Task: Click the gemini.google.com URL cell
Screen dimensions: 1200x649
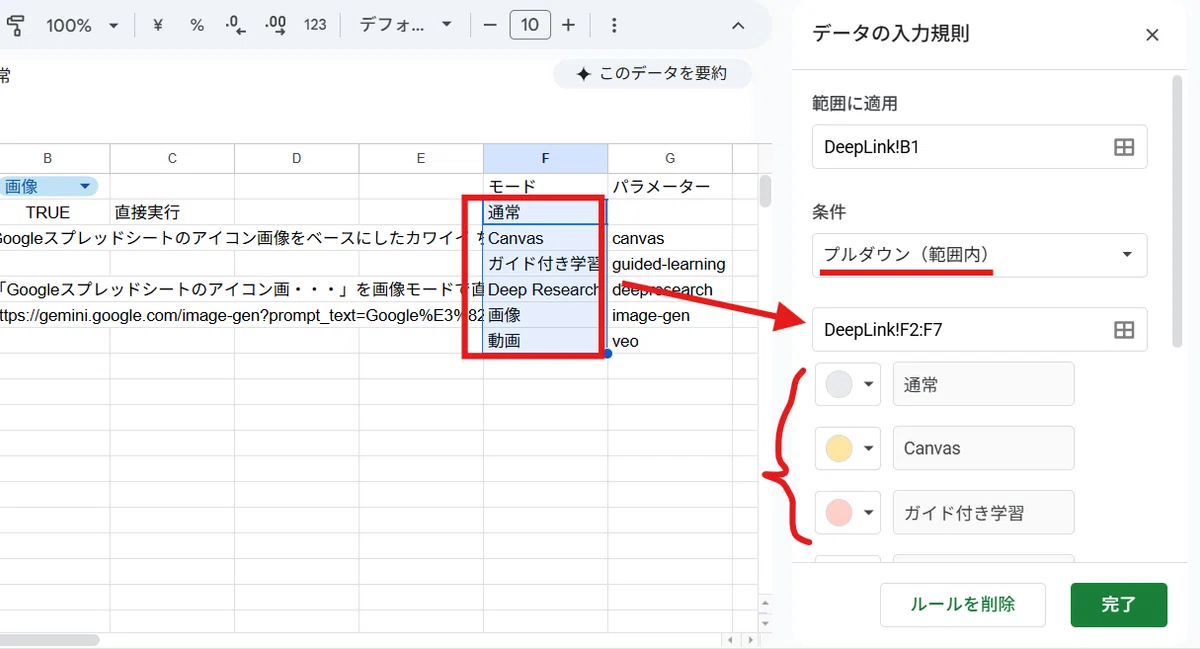Action: (x=241, y=315)
